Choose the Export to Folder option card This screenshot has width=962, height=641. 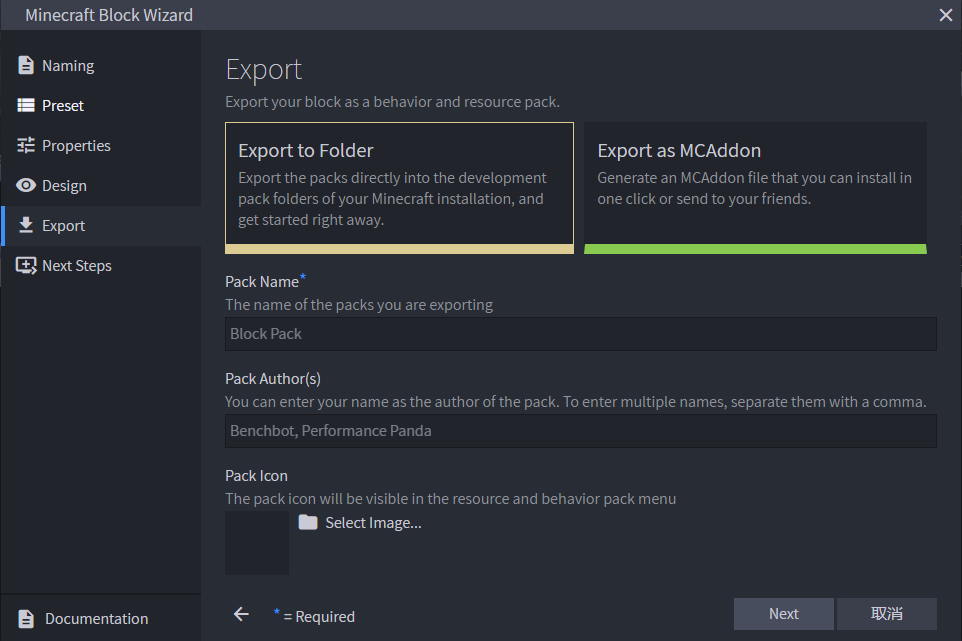tap(399, 188)
